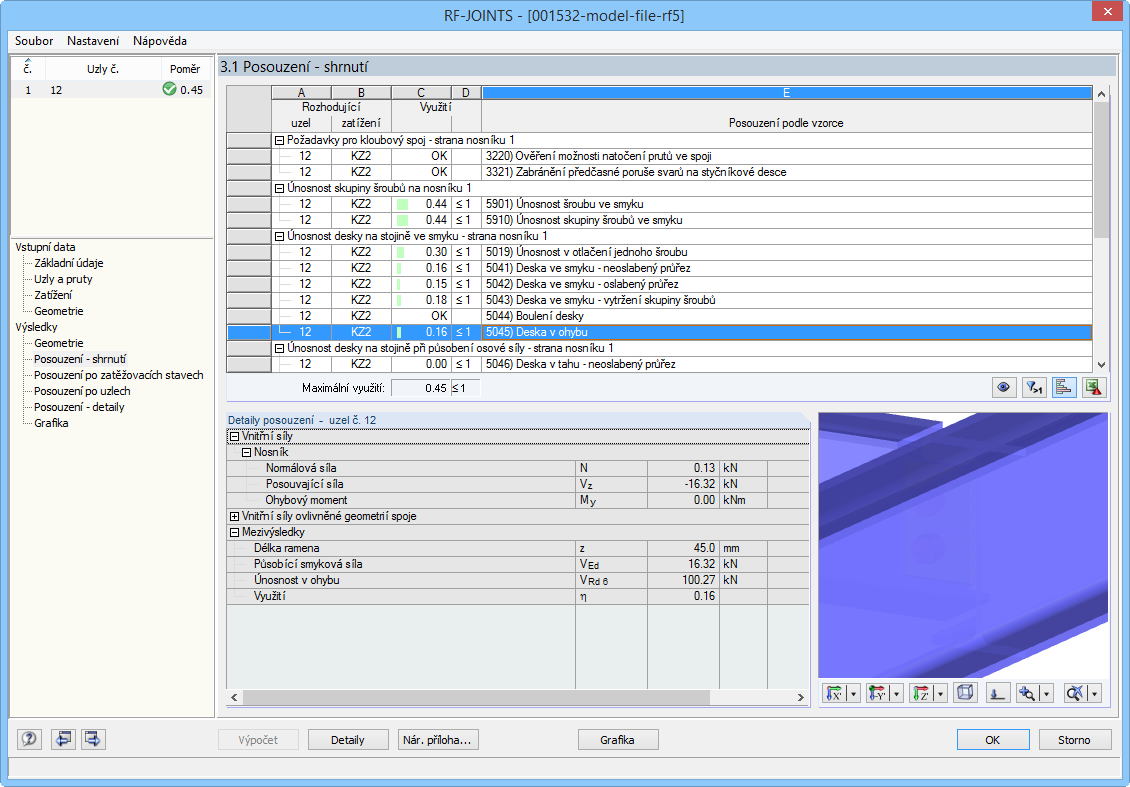1130x787 pixels.
Task: Select 'Grafika' in navigator tree
Action: [51, 423]
